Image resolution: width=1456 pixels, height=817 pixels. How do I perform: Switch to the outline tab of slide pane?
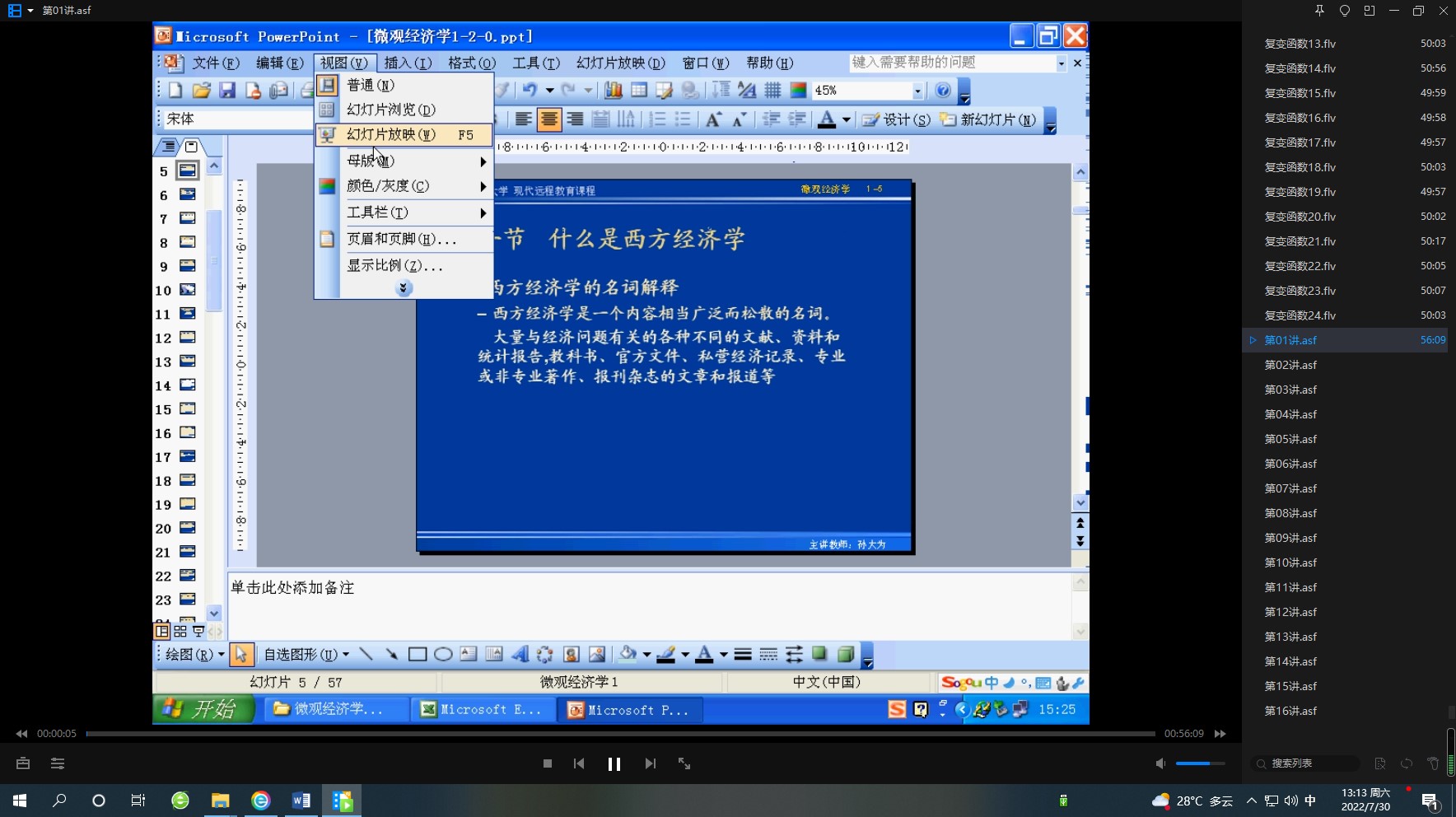click(x=169, y=147)
